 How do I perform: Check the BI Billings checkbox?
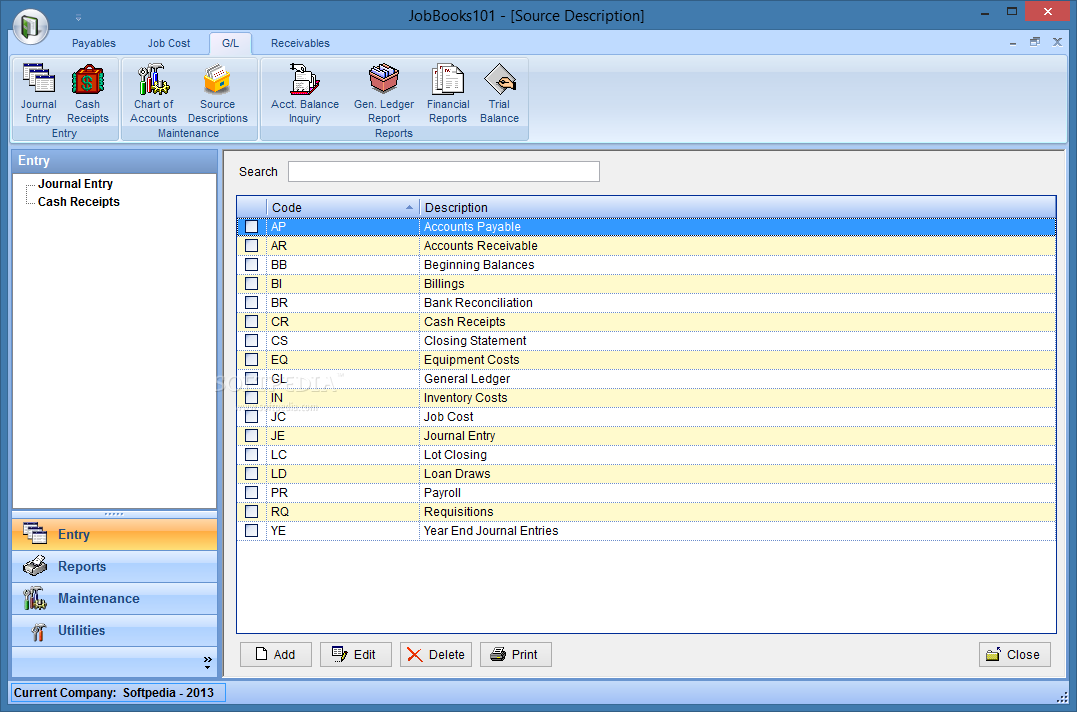coord(251,284)
